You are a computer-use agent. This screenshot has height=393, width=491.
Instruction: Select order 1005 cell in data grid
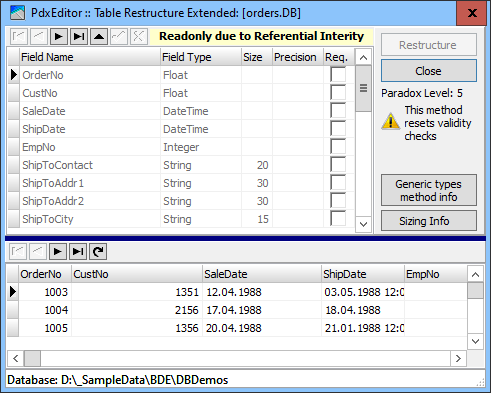pyautogui.click(x=45, y=328)
